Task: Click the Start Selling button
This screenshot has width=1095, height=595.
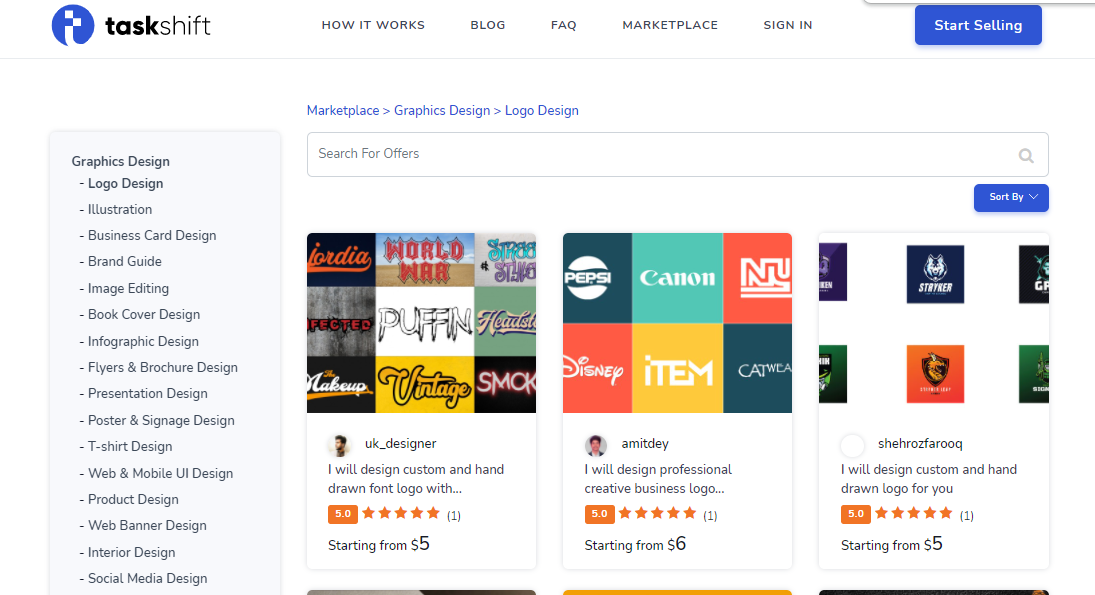Action: tap(978, 25)
